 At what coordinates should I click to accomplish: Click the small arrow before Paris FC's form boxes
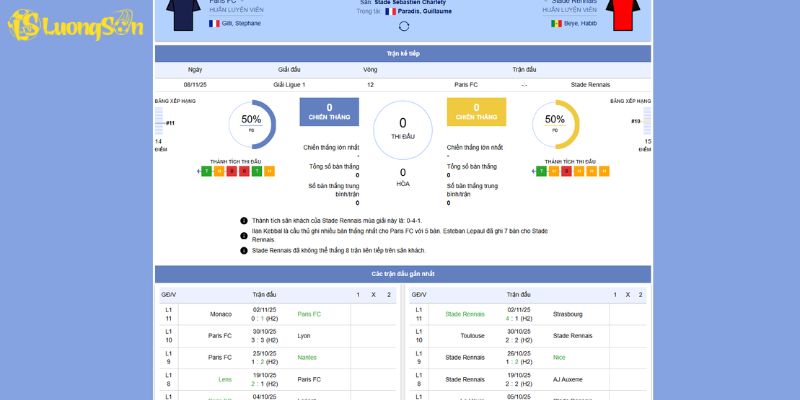(198, 172)
